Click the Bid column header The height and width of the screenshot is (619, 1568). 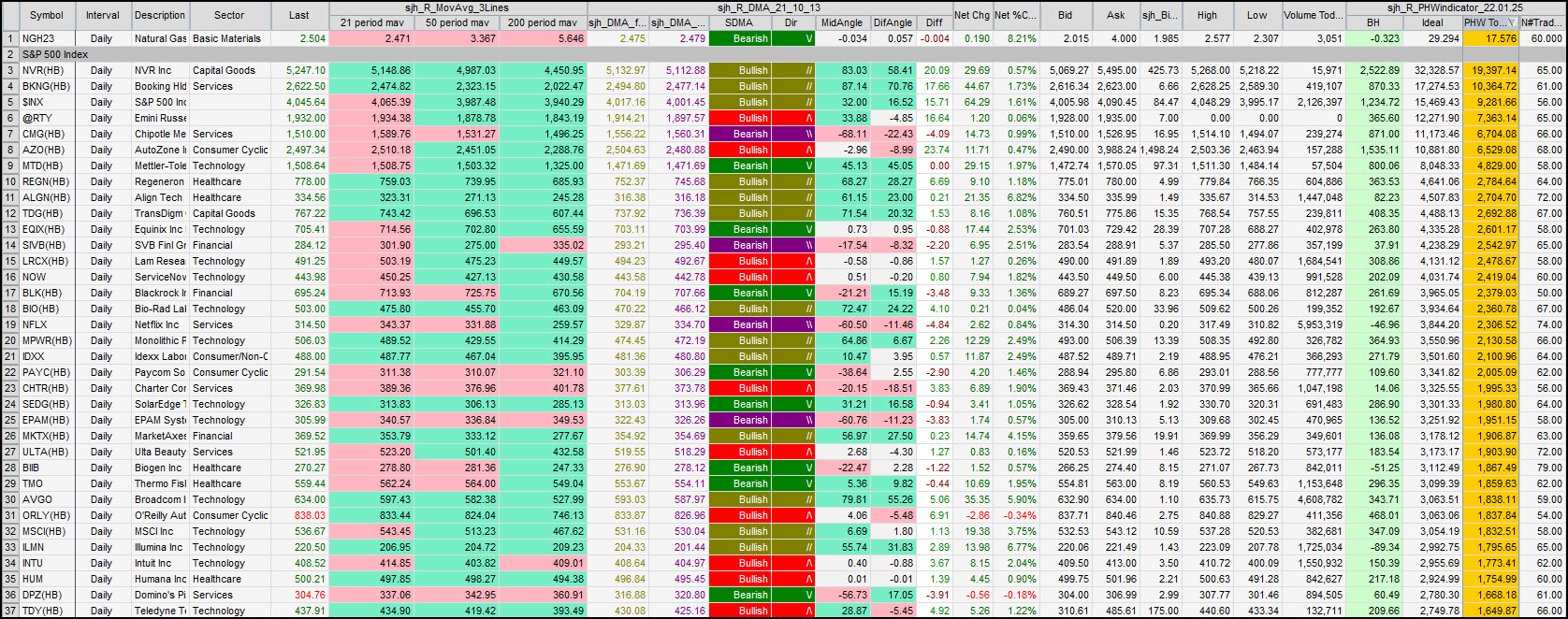1066,15
